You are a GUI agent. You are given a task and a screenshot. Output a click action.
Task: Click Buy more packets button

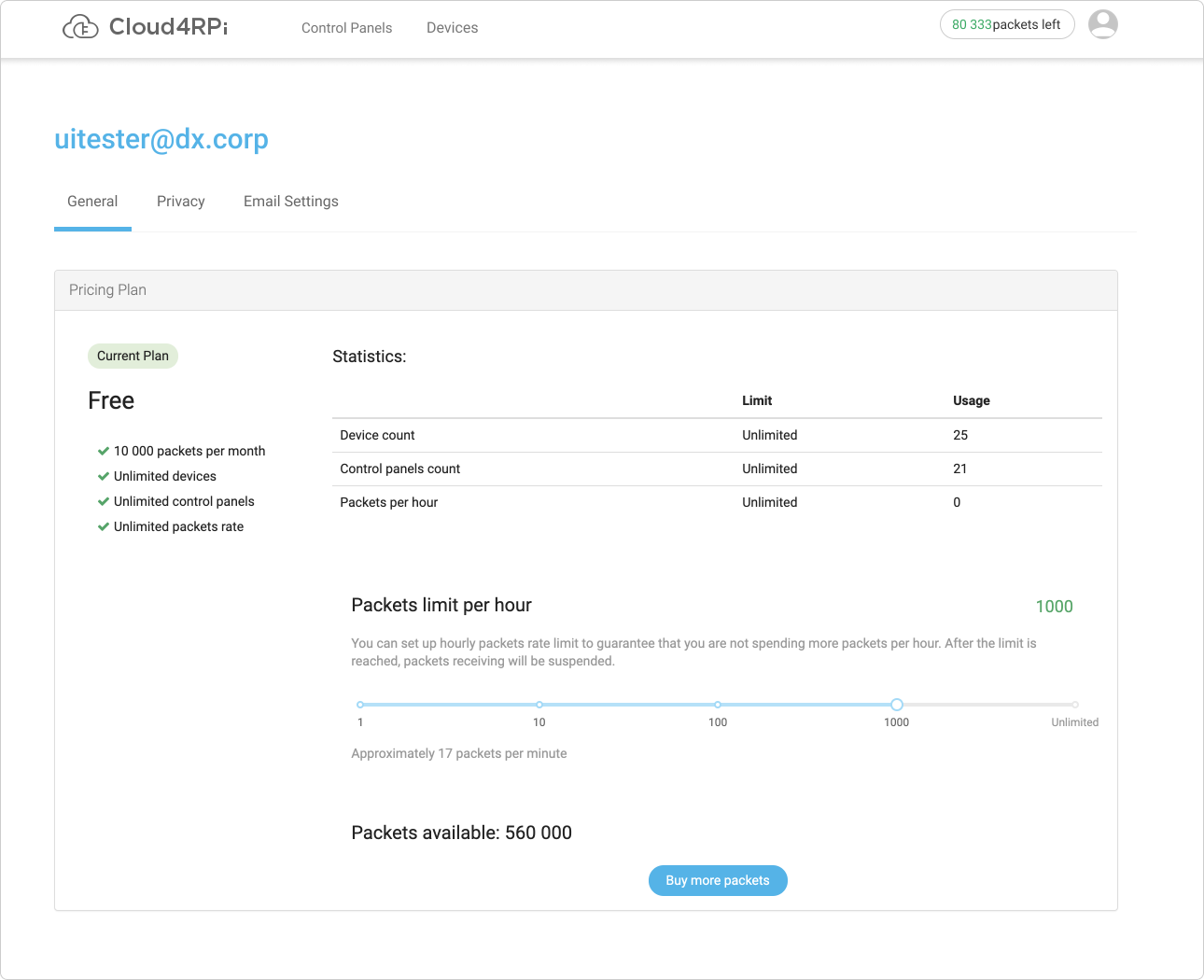718,880
